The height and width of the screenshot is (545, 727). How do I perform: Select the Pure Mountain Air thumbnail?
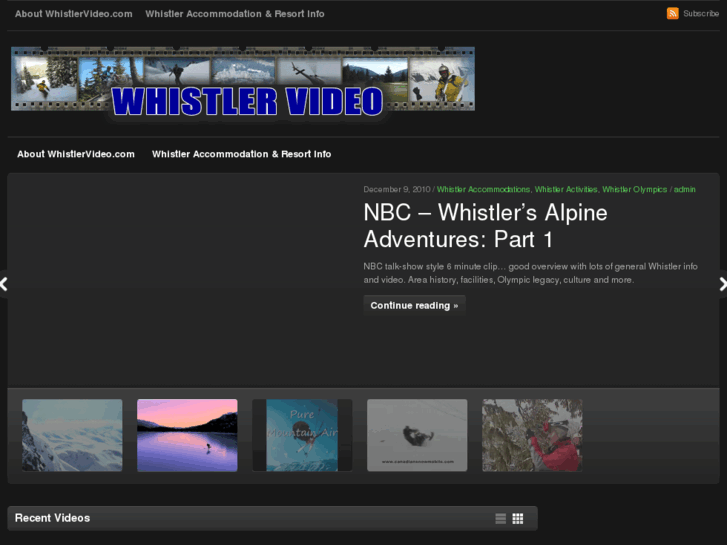tap(302, 435)
